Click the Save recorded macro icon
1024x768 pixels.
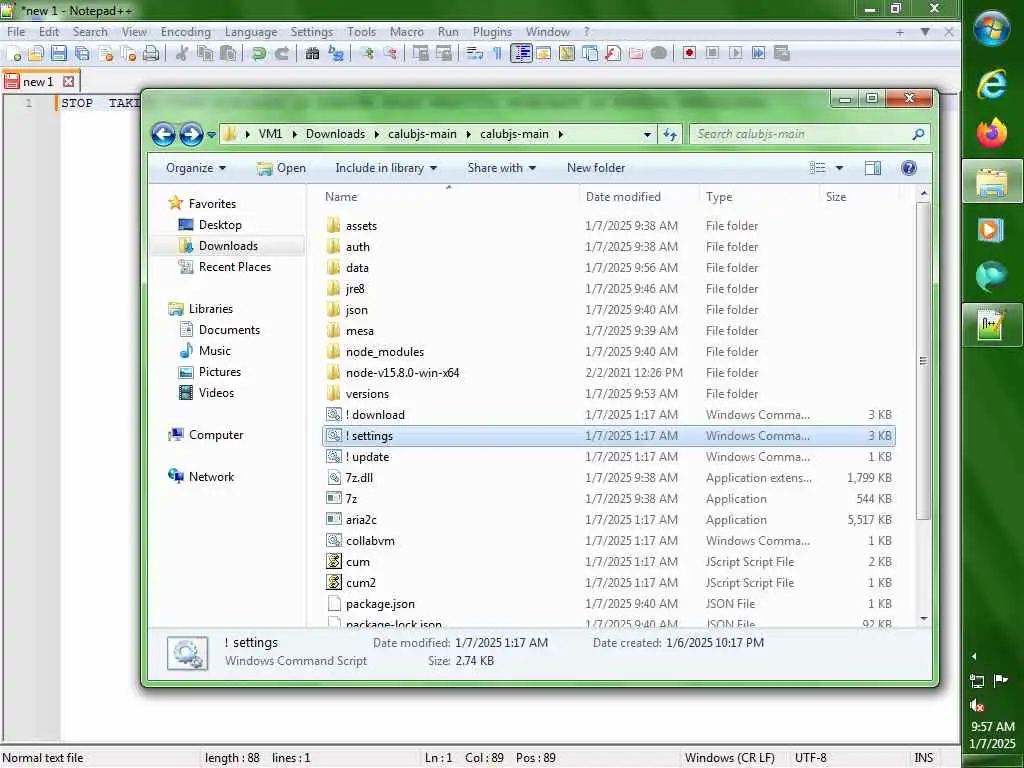(x=782, y=54)
